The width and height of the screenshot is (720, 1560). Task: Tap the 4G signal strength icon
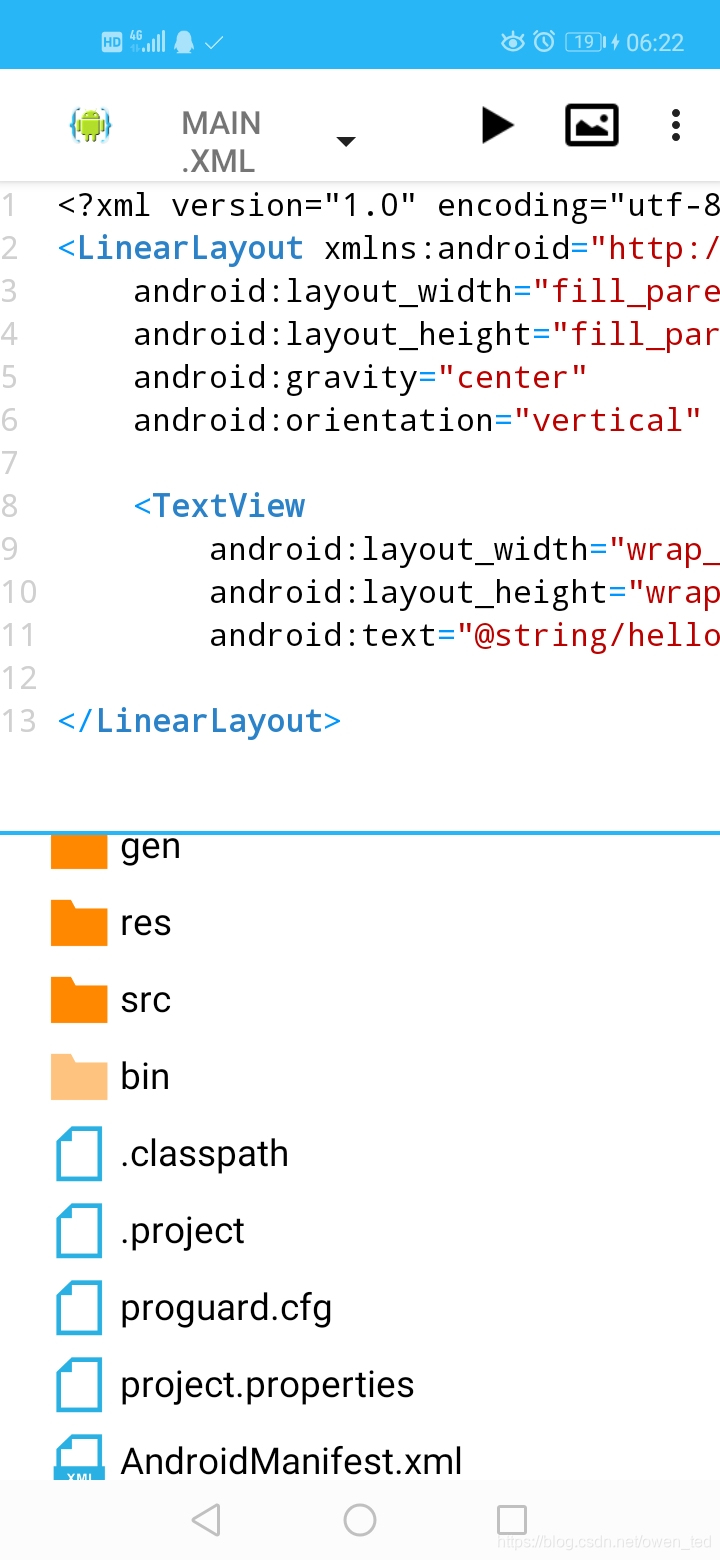tap(147, 41)
